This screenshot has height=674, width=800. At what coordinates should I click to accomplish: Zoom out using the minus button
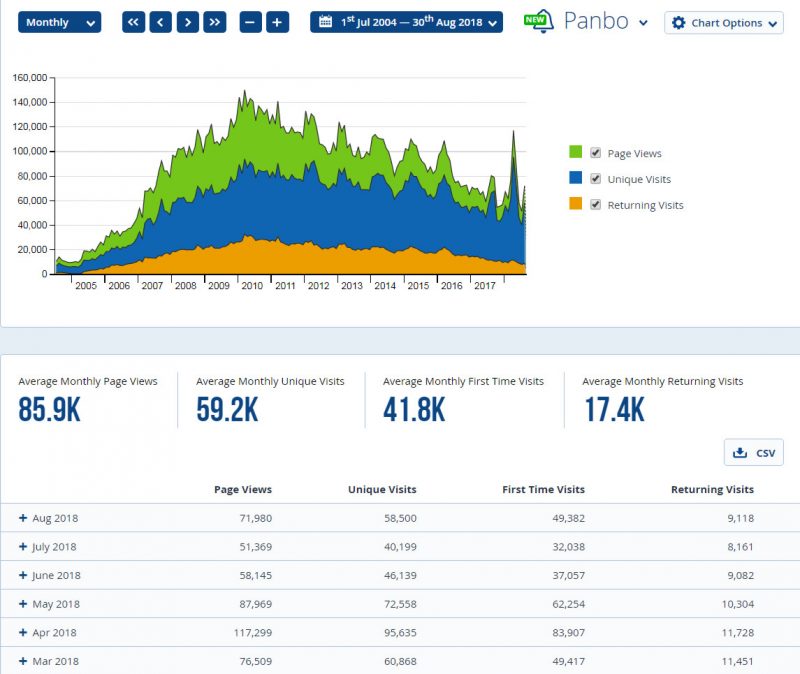(x=251, y=23)
